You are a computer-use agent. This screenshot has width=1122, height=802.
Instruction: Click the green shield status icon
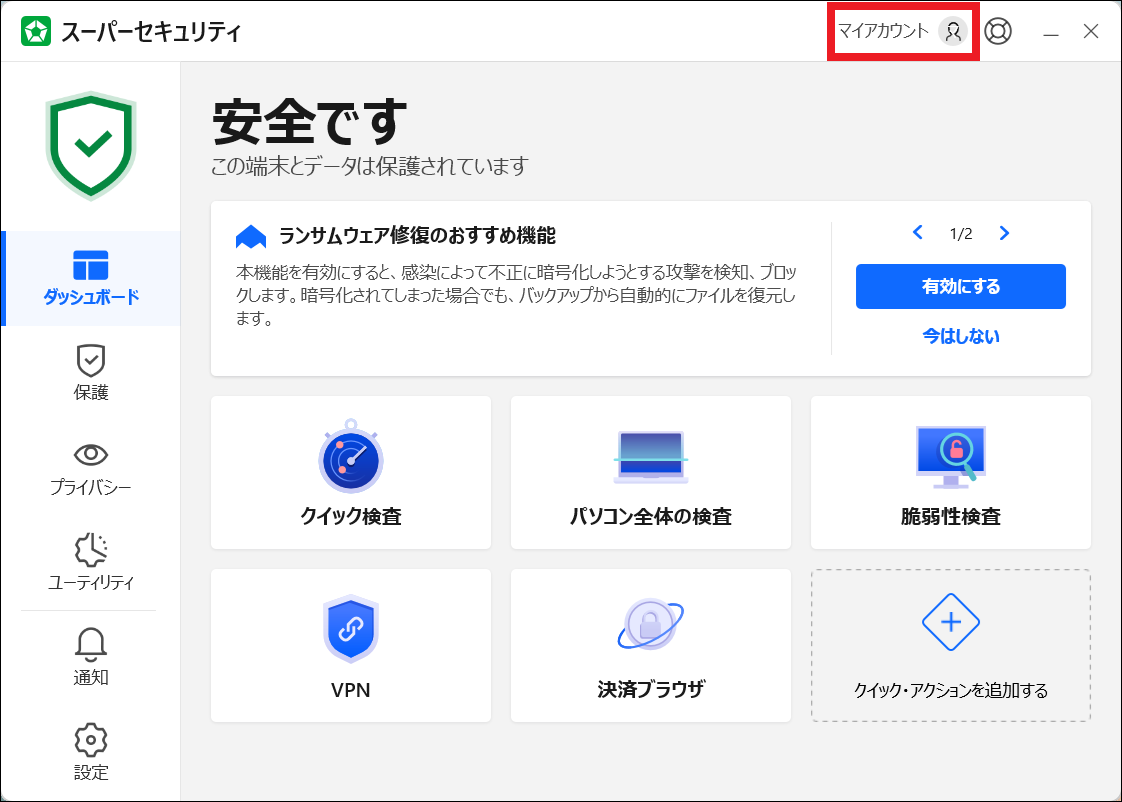[x=91, y=145]
